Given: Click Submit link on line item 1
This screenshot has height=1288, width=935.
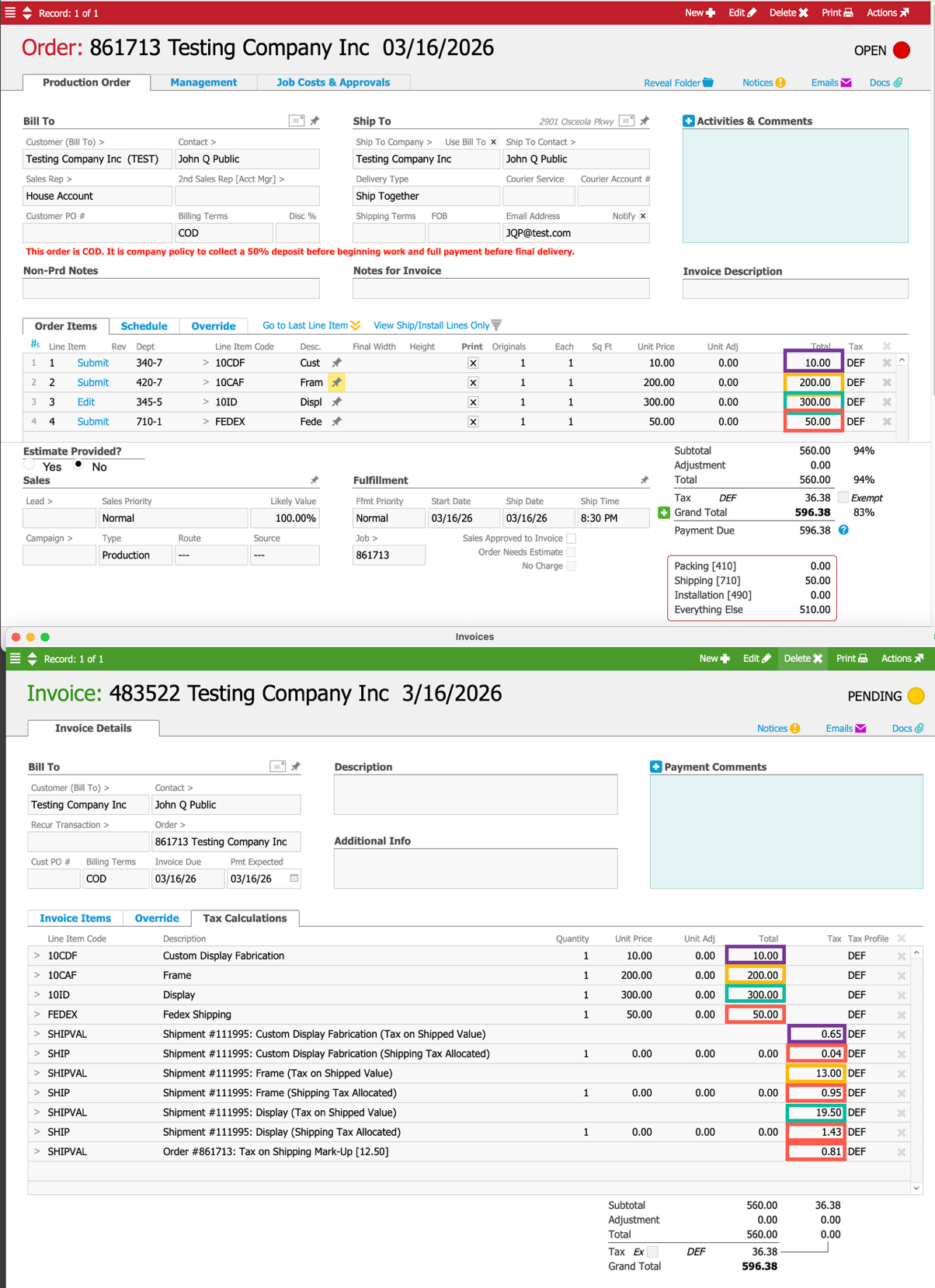Looking at the screenshot, I should coord(93,363).
